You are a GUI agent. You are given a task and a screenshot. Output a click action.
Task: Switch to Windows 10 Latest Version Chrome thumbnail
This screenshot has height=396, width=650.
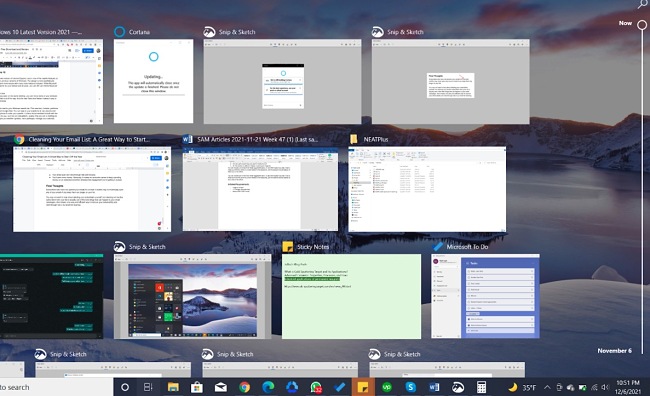[51, 82]
